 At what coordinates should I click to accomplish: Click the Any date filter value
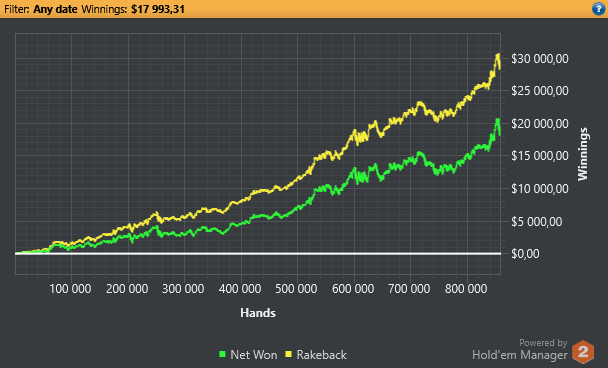(x=55, y=9)
